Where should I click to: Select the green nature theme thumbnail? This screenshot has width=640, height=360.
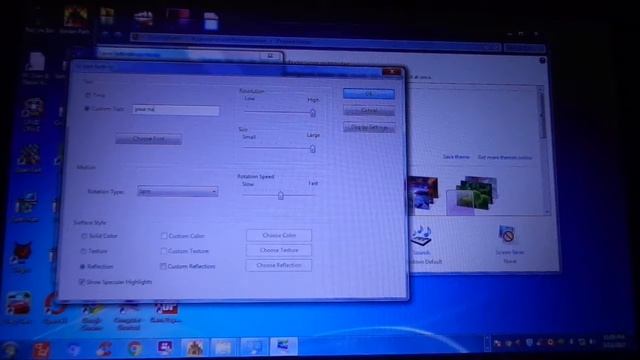473,194
